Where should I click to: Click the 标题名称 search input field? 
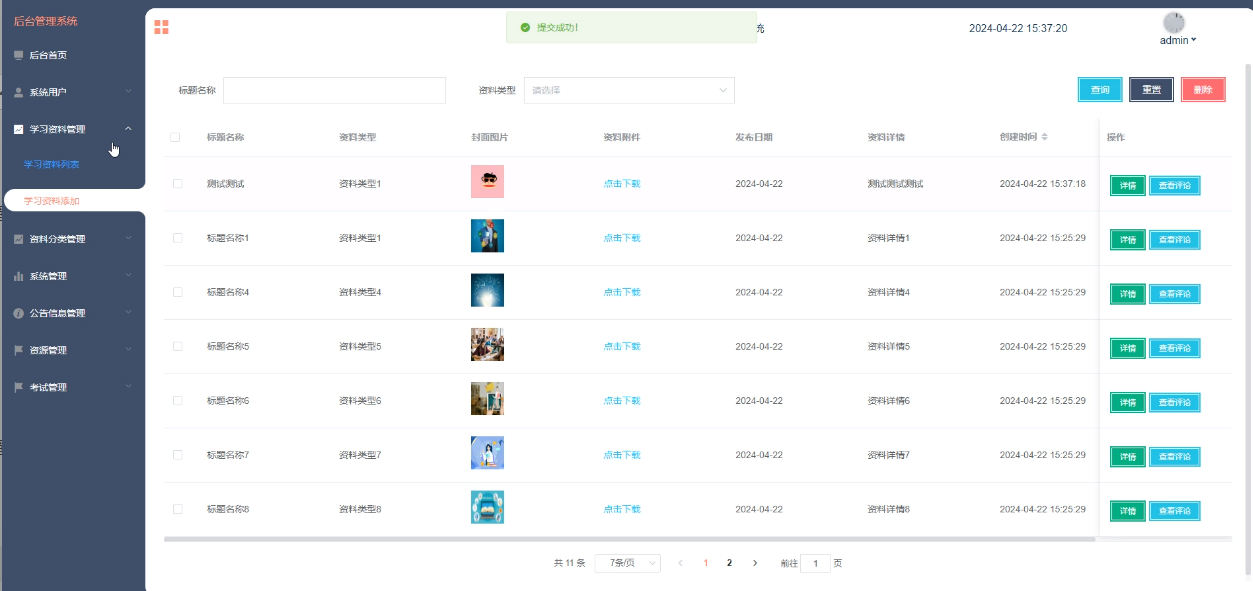(334, 90)
